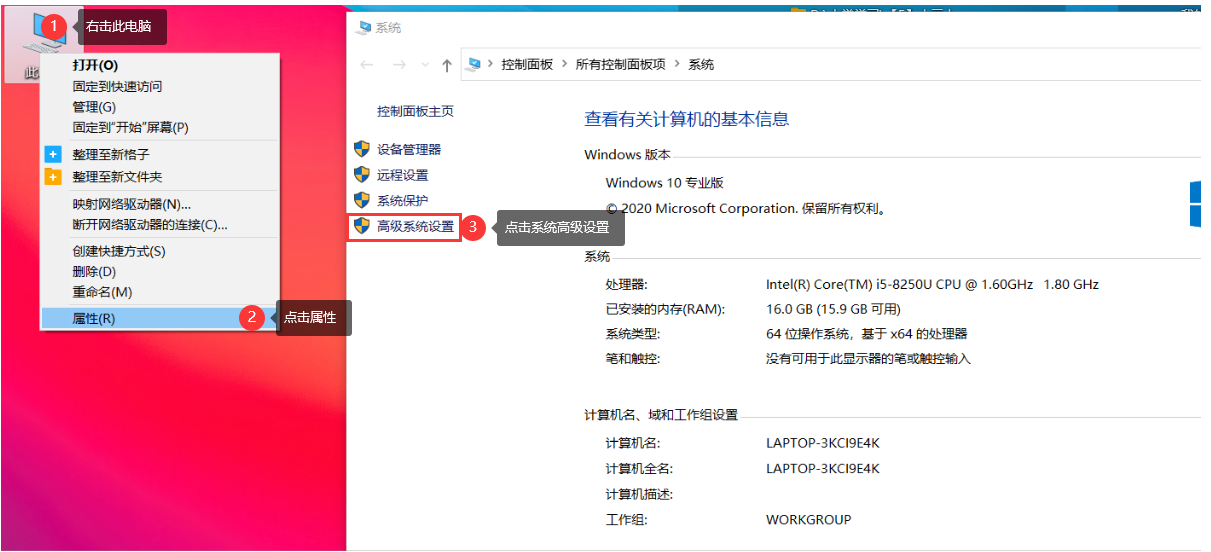Choose 整理至新格子 menu entry
The height and width of the screenshot is (552, 1211).
159,155
